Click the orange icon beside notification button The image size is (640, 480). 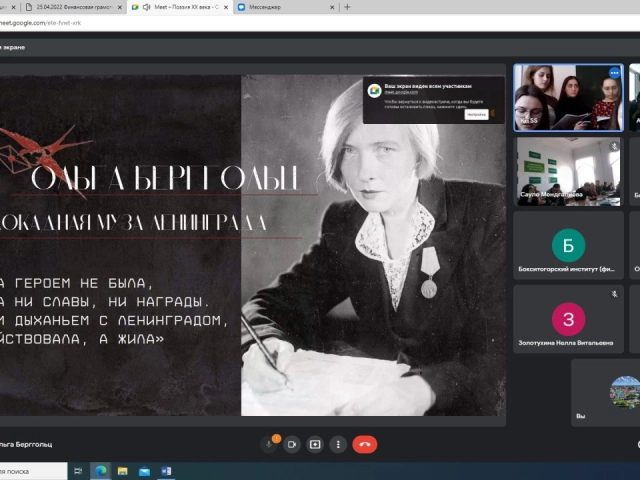(x=493, y=113)
